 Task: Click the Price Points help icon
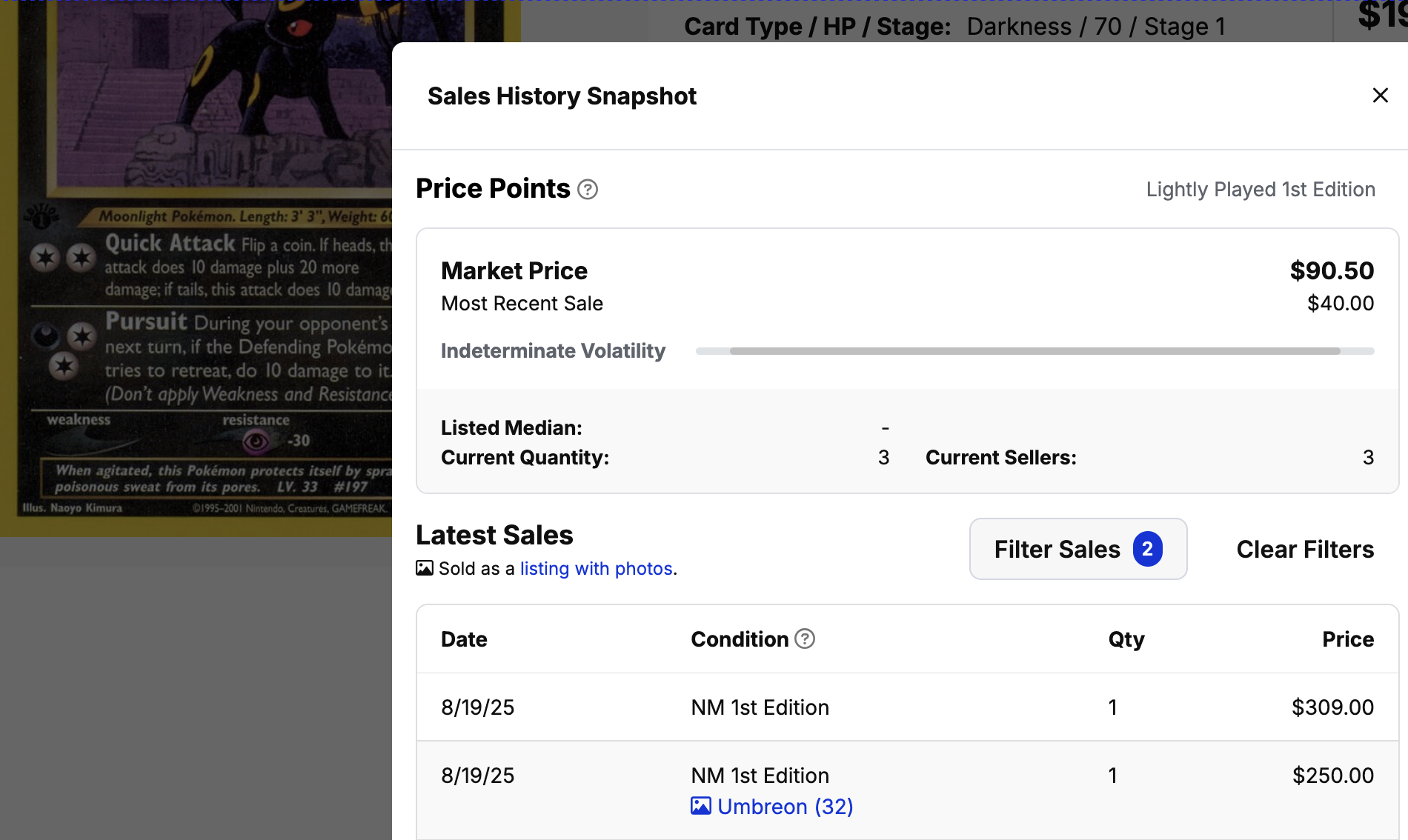[588, 190]
